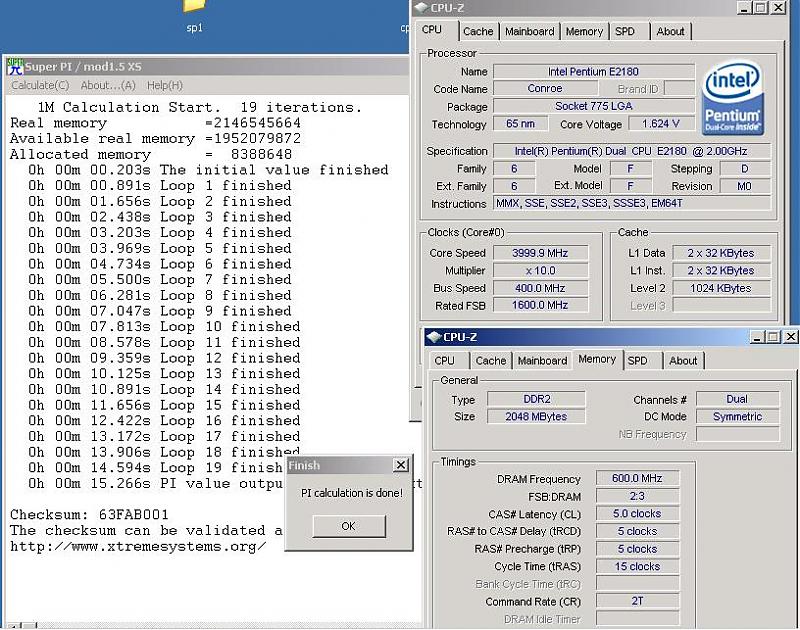Viewport: 800px width, 630px height.
Task: Switch to the SPD tab in the upper CPU-Z window
Action: click(625, 31)
